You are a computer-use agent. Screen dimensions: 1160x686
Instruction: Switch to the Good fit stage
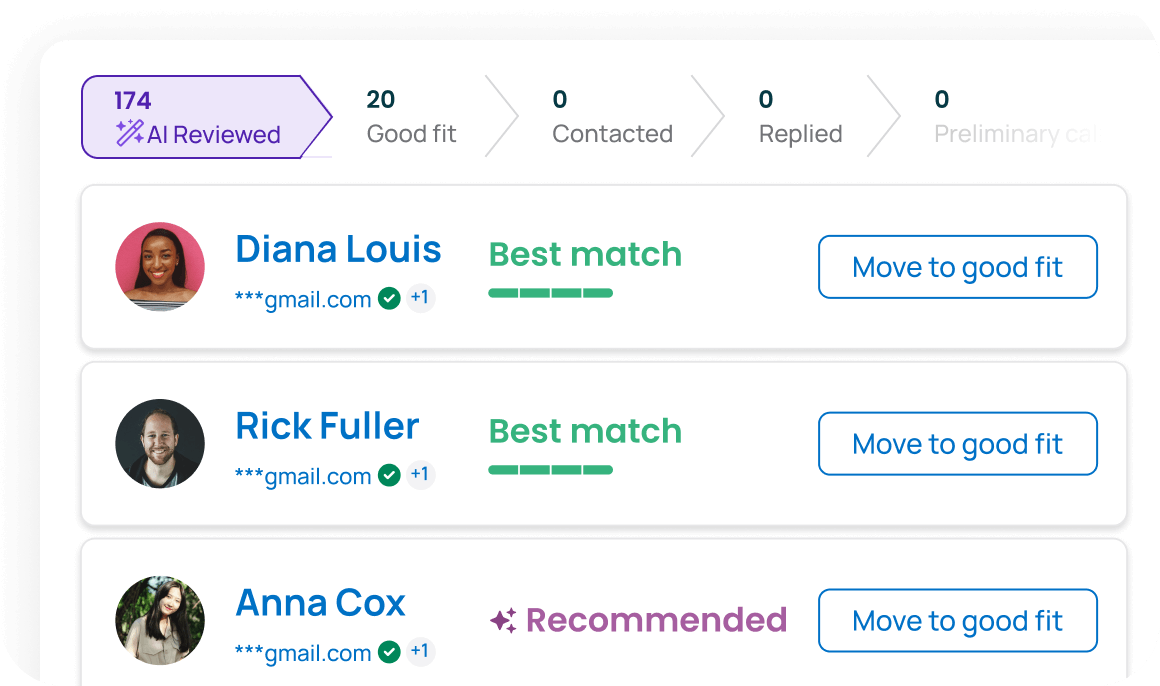pos(411,117)
